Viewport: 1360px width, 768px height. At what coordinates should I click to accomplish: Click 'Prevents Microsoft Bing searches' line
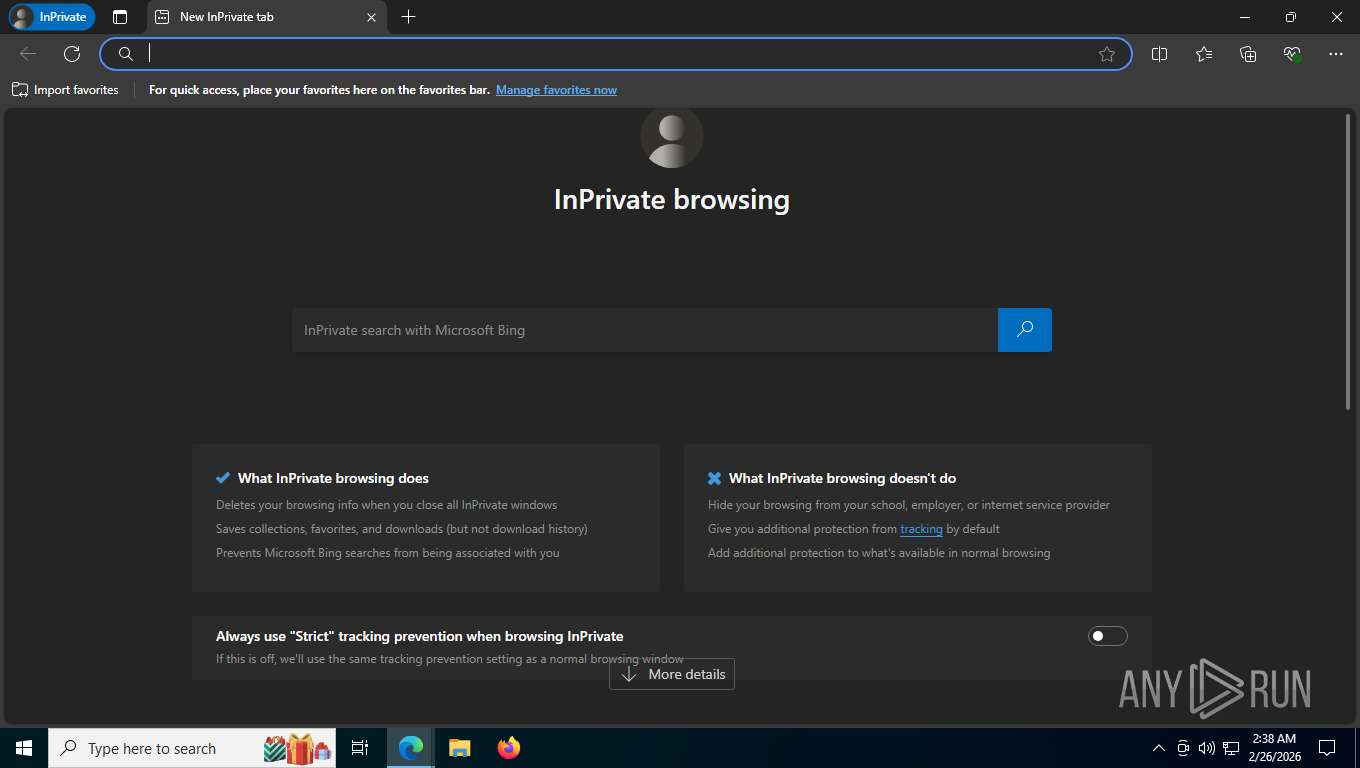[x=388, y=553]
